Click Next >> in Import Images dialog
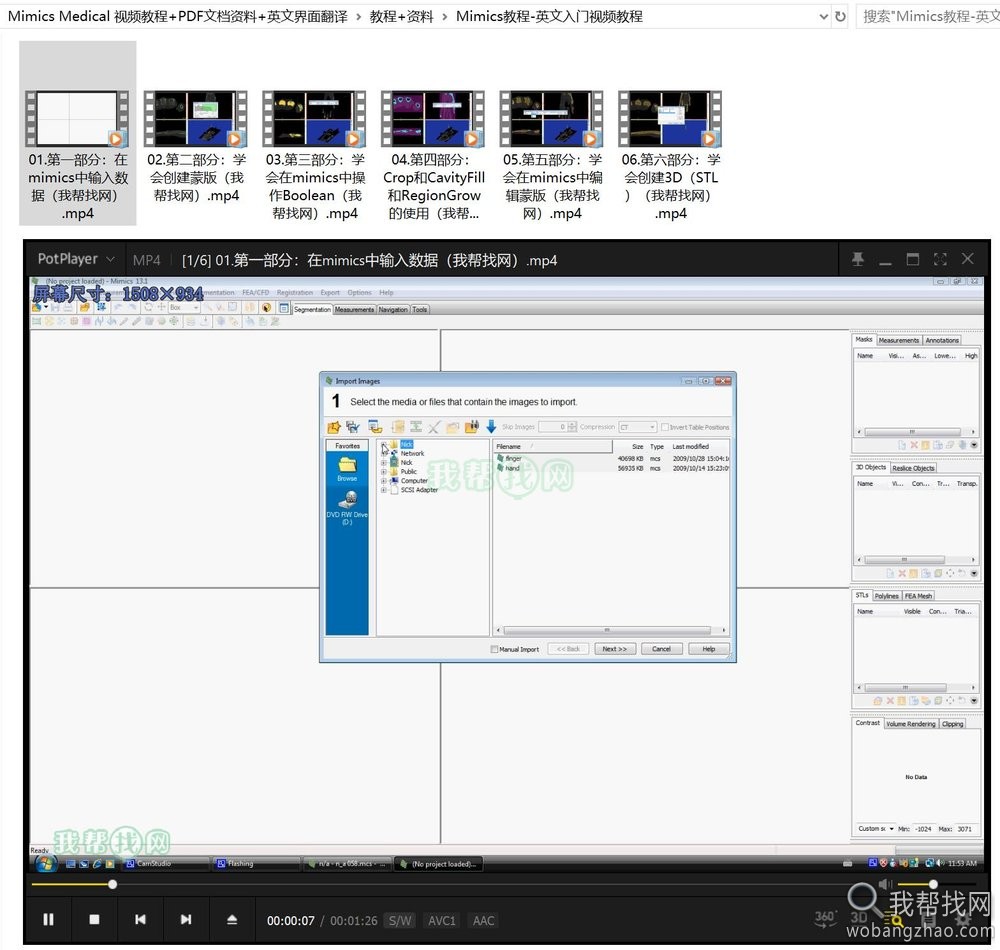The height and width of the screenshot is (950, 1000). [615, 649]
